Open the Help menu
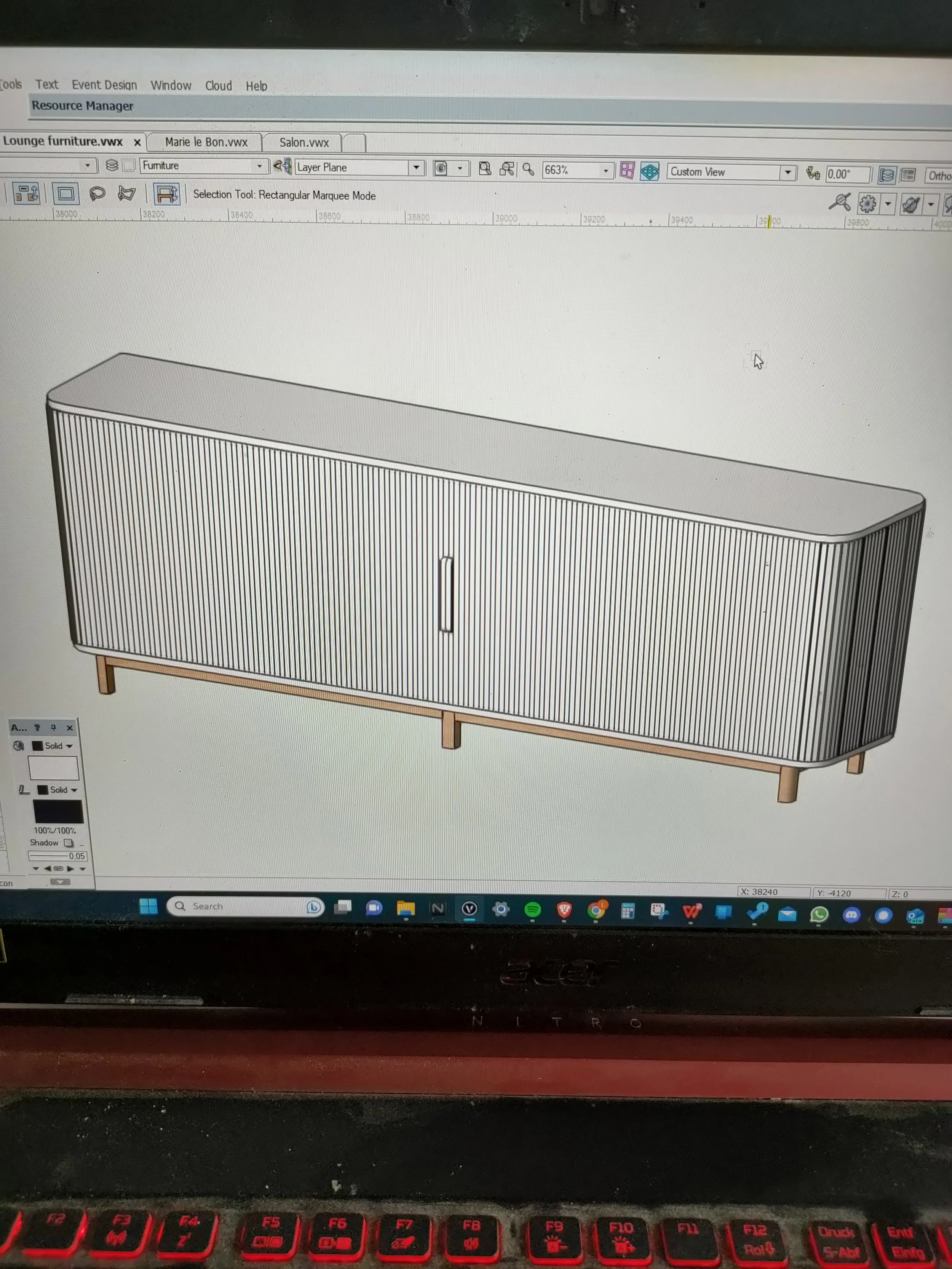 pos(257,86)
